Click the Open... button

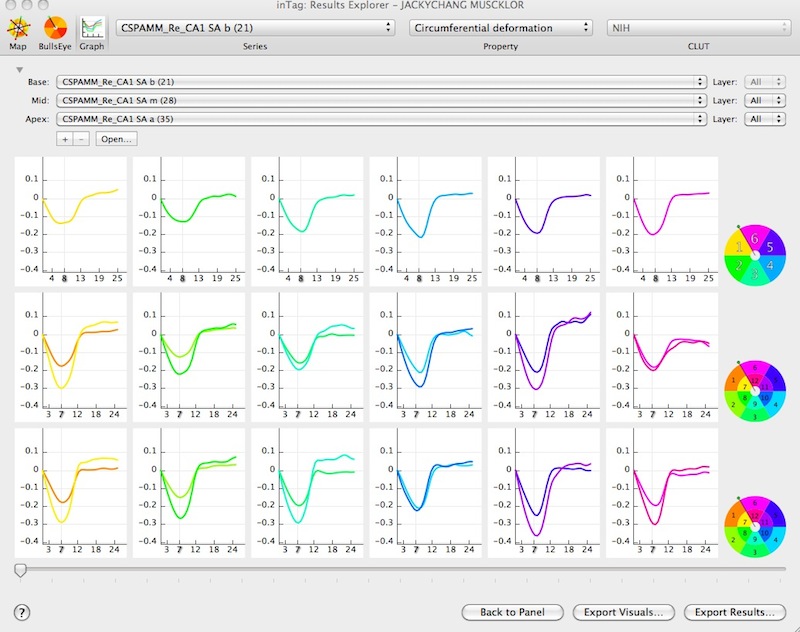point(114,138)
